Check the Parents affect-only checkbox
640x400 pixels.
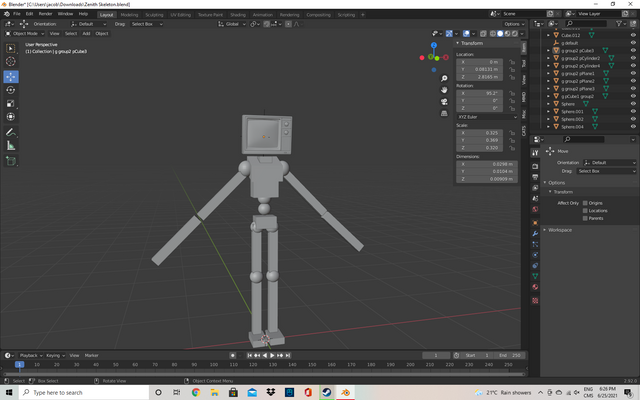585,218
